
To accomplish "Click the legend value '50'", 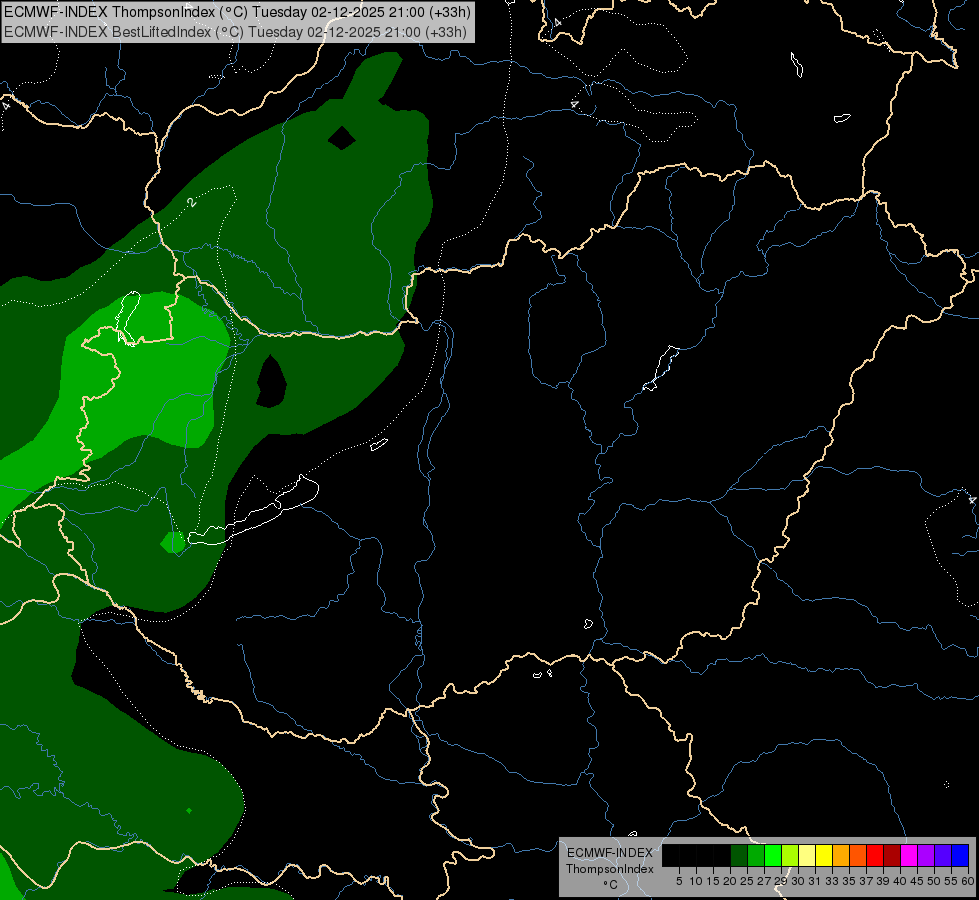I will click(934, 881).
